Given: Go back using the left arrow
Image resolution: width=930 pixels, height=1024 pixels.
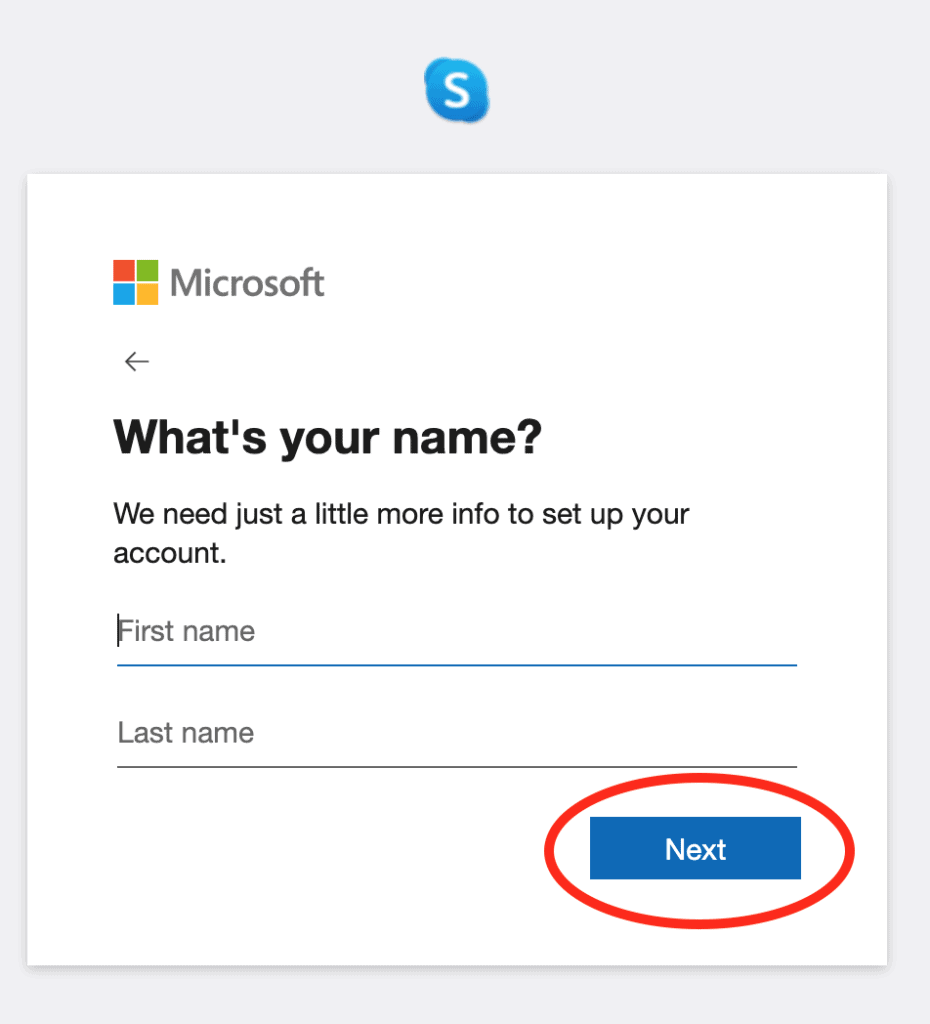Looking at the screenshot, I should [136, 362].
